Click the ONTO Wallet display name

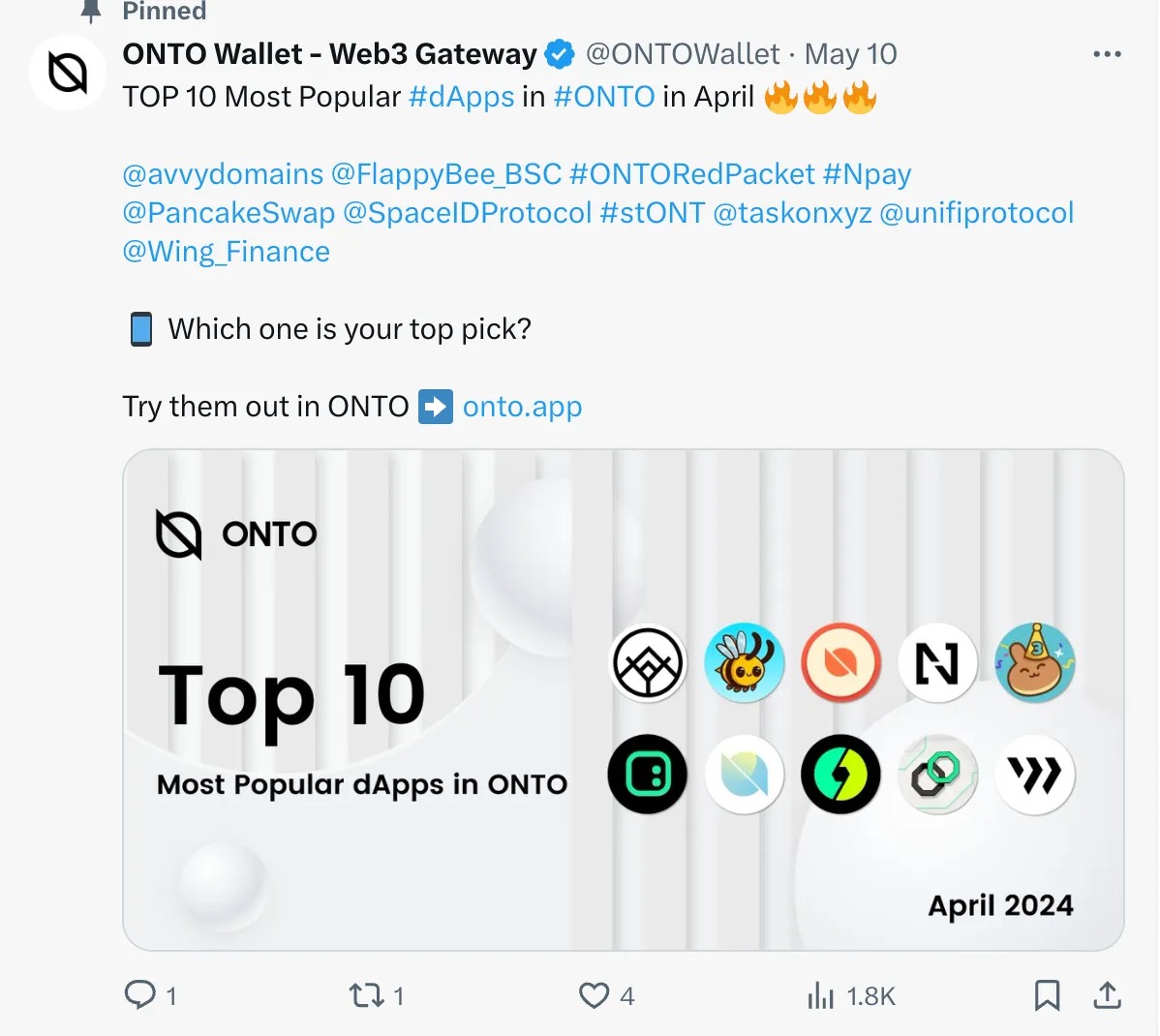coord(329,54)
